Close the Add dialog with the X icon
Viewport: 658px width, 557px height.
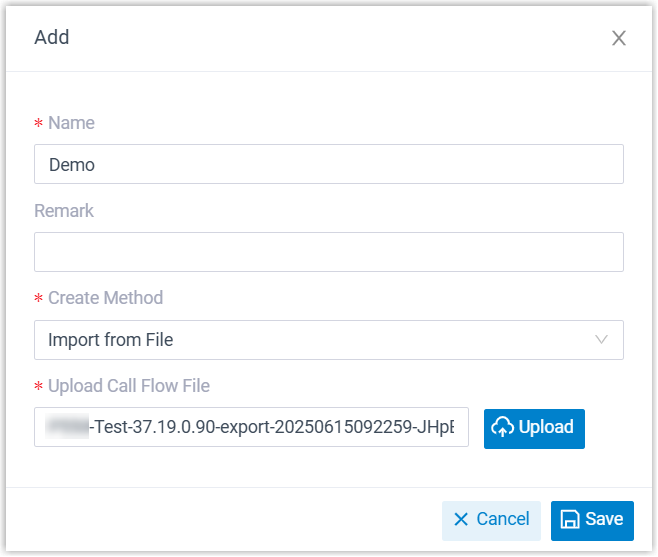coord(619,38)
